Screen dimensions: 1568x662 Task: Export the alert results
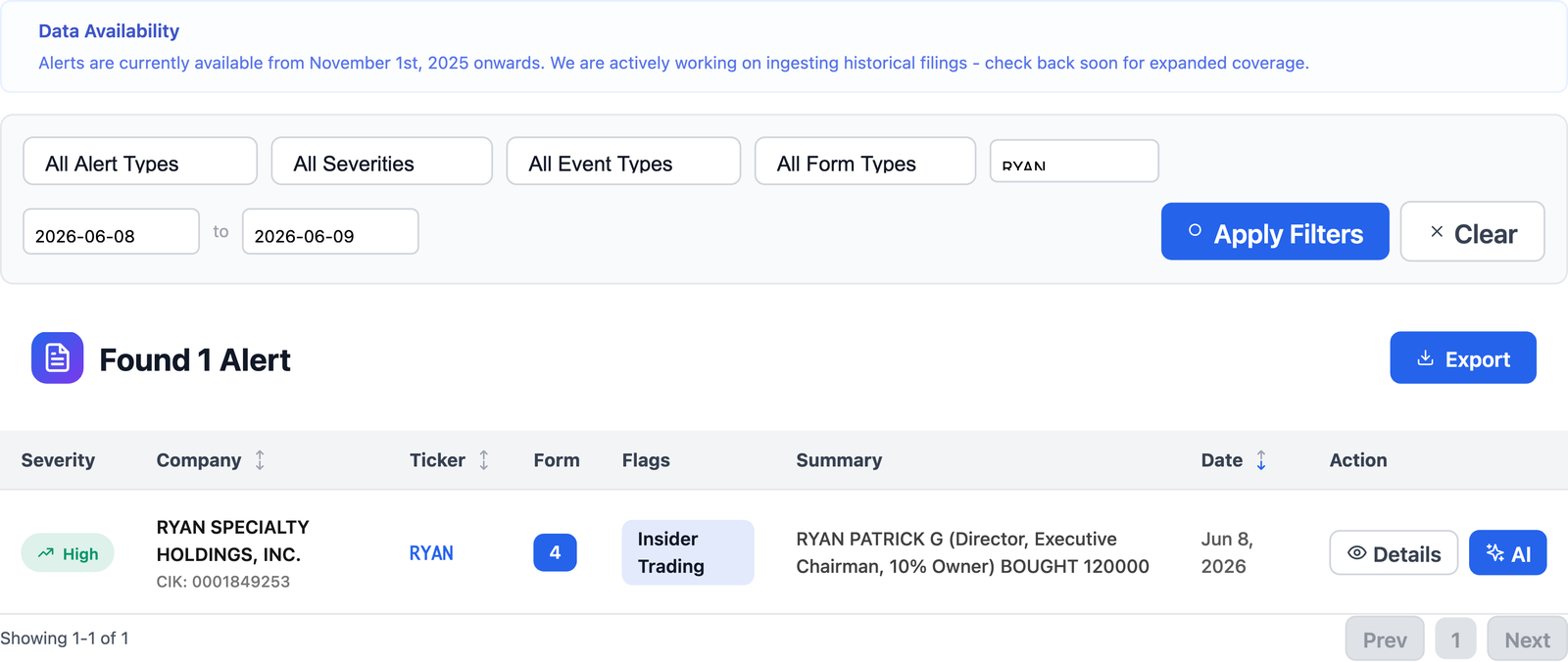pyautogui.click(x=1463, y=358)
